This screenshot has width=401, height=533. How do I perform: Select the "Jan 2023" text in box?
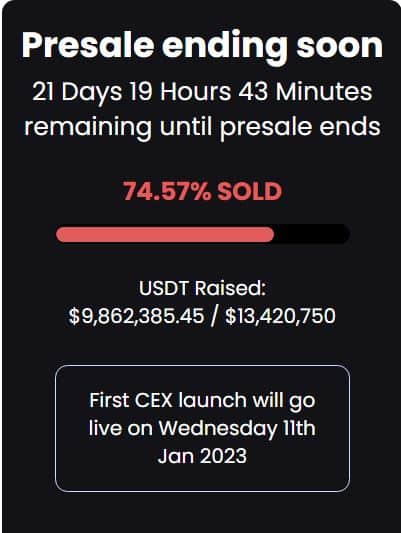click(x=202, y=456)
